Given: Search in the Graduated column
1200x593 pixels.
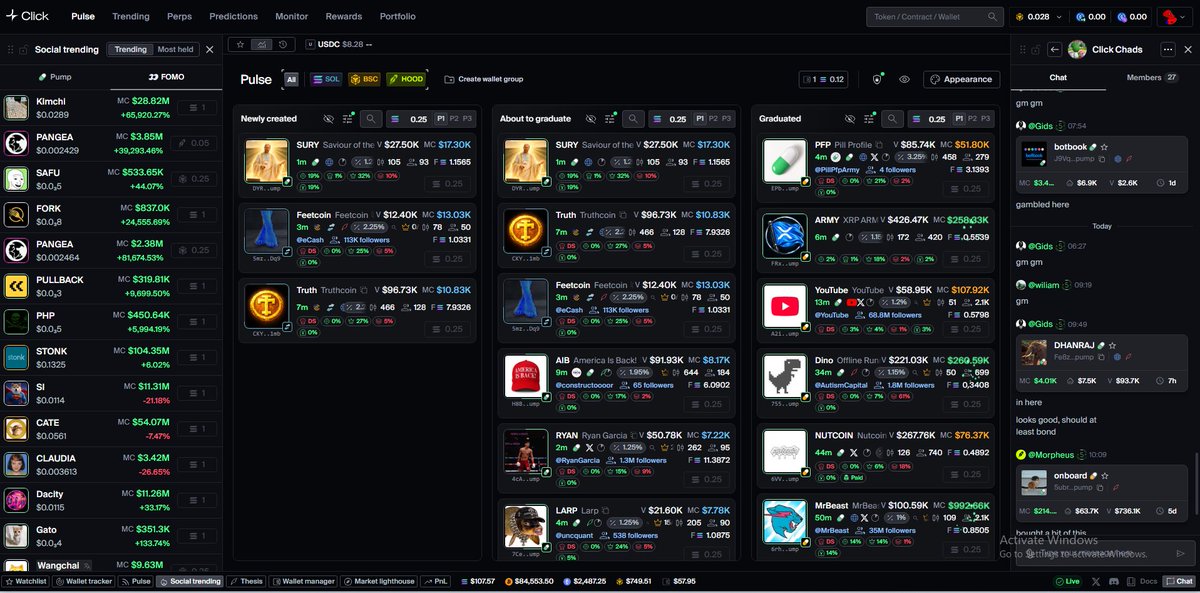Looking at the screenshot, I should (891, 118).
